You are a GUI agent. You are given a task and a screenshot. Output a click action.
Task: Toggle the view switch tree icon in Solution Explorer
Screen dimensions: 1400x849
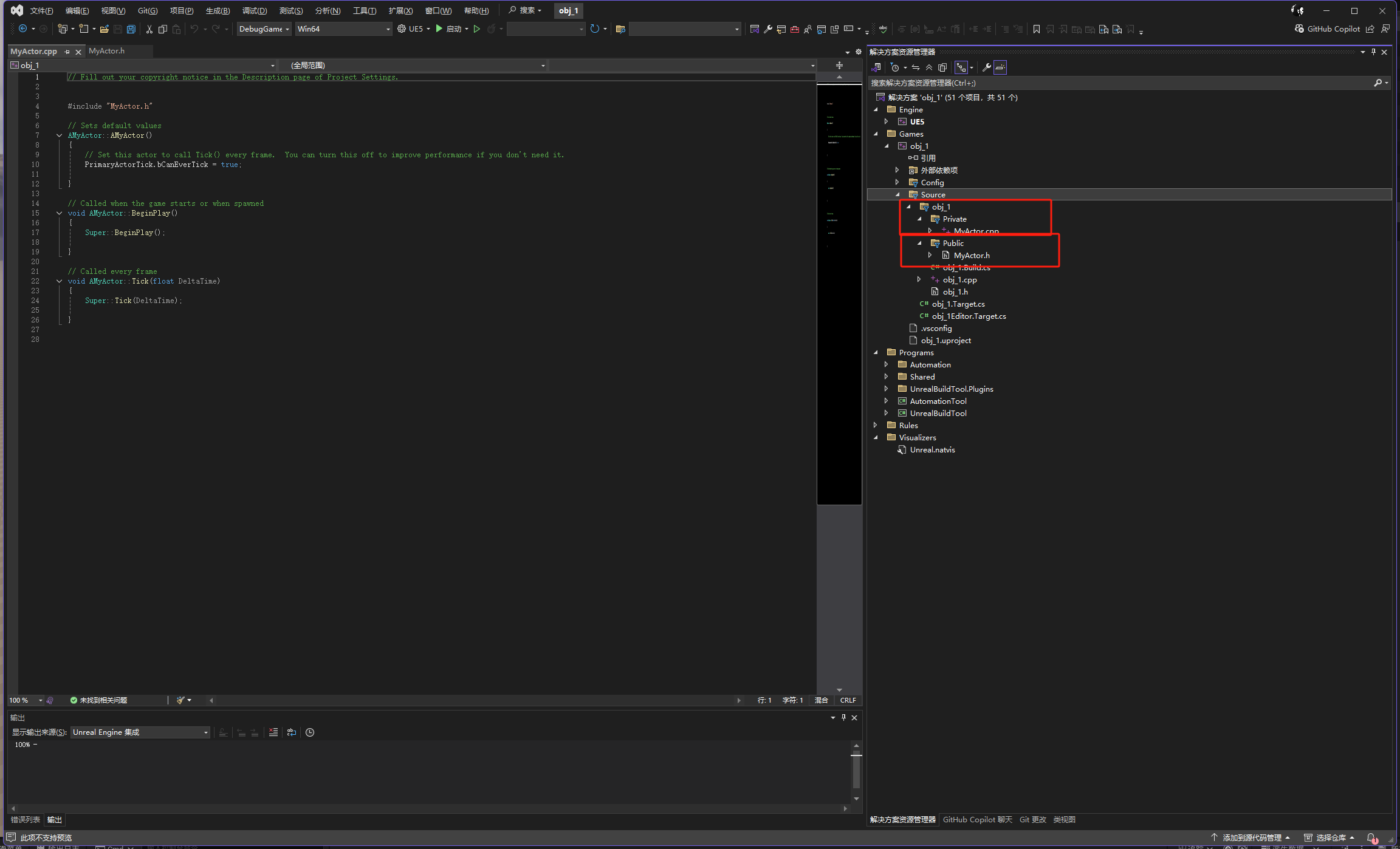click(961, 67)
